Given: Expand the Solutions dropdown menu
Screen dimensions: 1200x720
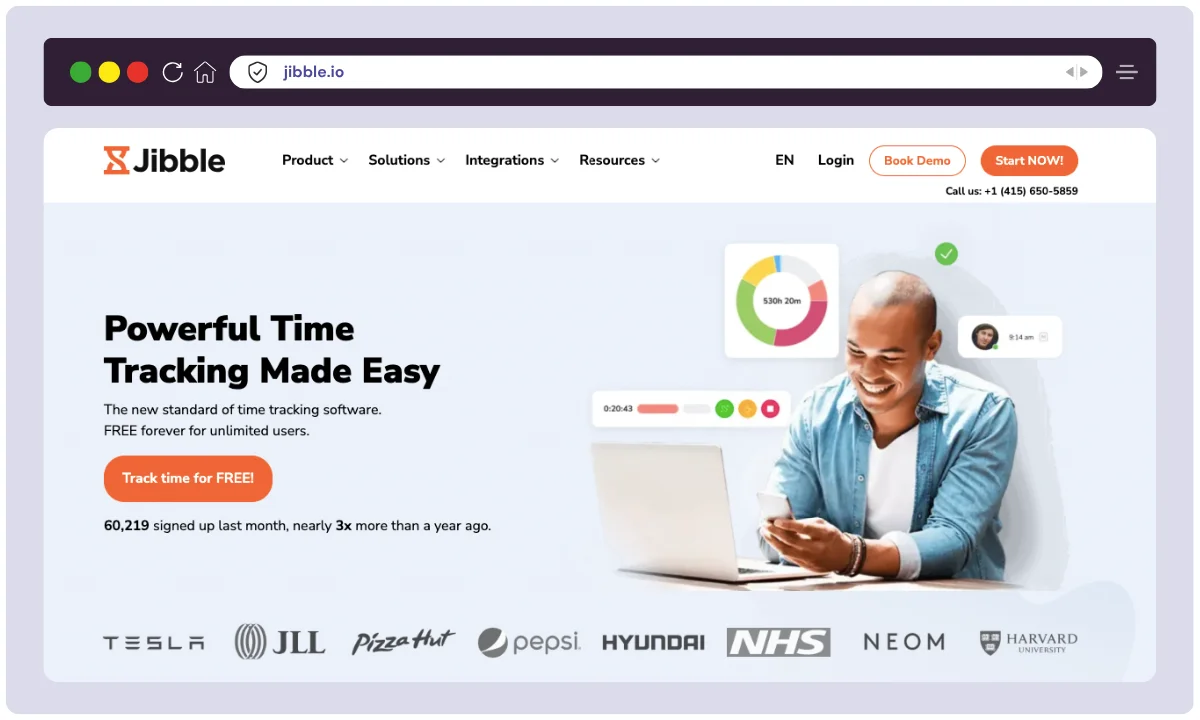Looking at the screenshot, I should (x=407, y=160).
